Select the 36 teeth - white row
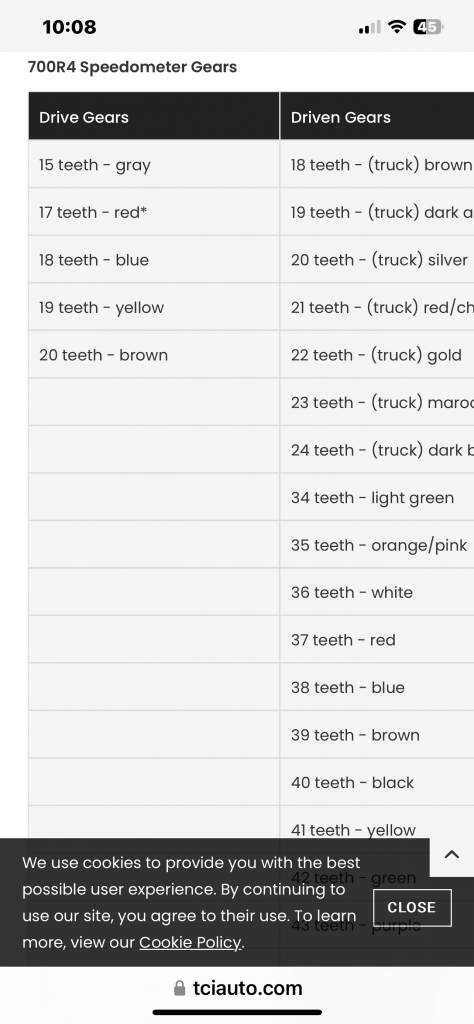The image size is (474, 1024). pyautogui.click(x=377, y=592)
